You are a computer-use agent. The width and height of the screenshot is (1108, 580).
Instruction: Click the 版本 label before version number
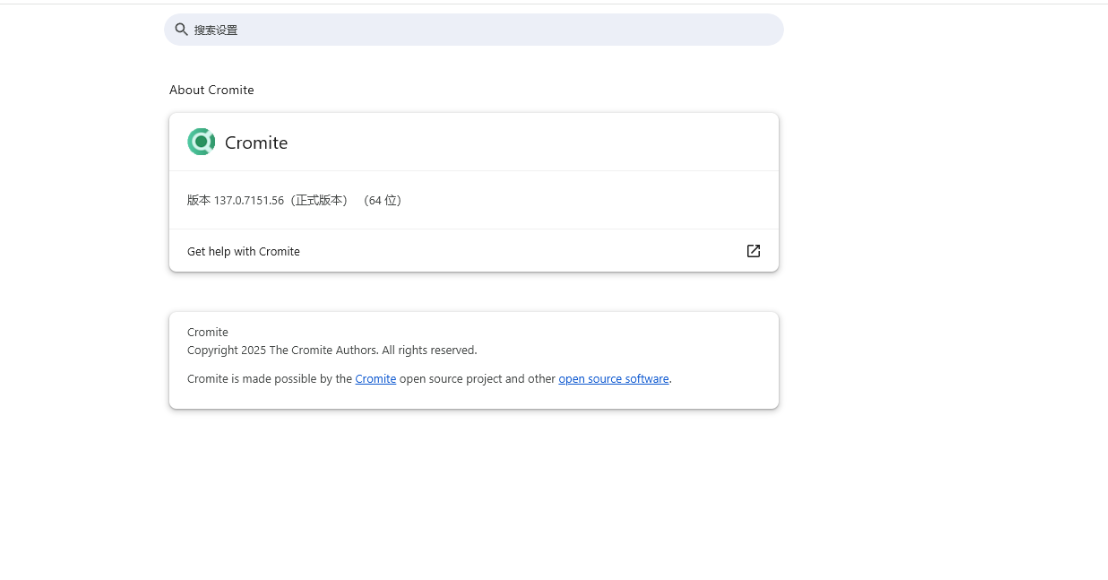pos(198,200)
